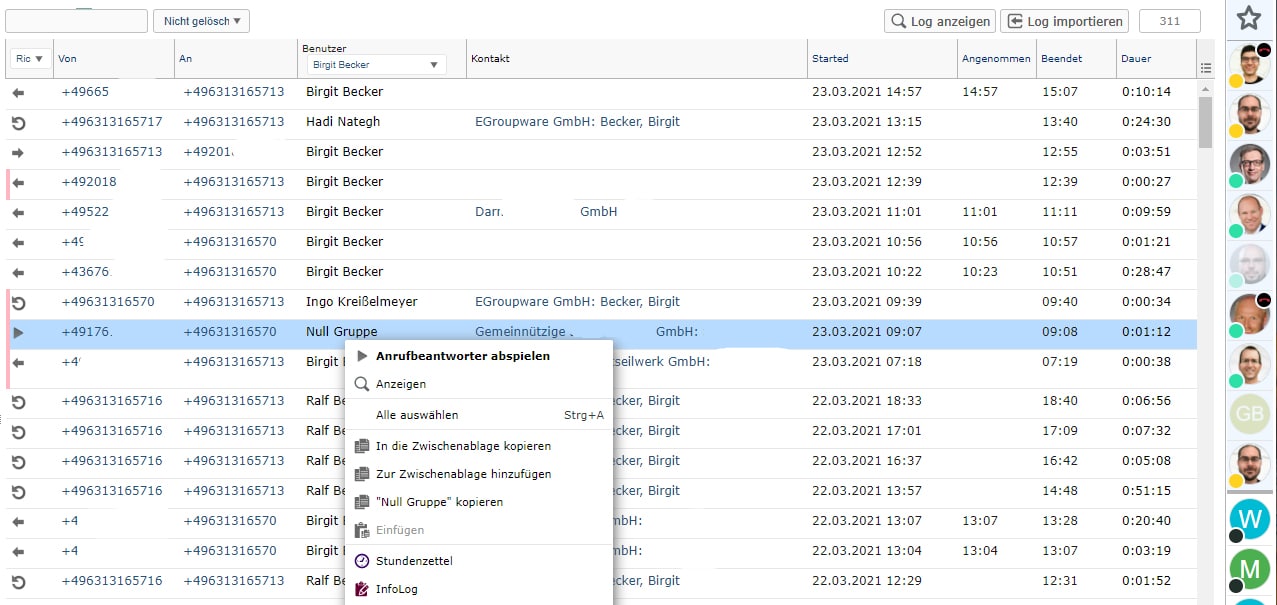Screen dimensions: 1277x605
Task: Click the outgoing arrow icon on the 12:52 call
Action: pos(18,152)
